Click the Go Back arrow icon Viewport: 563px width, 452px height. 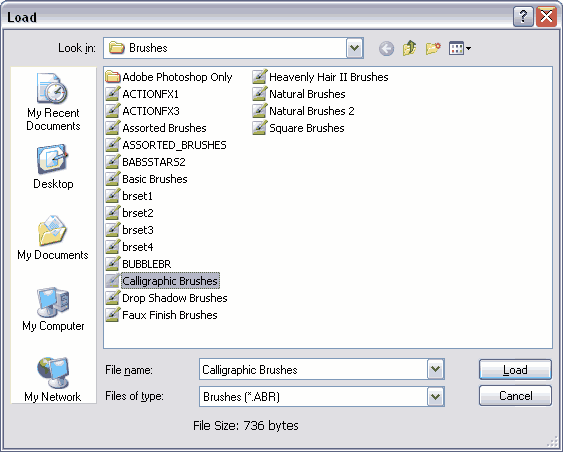386,48
